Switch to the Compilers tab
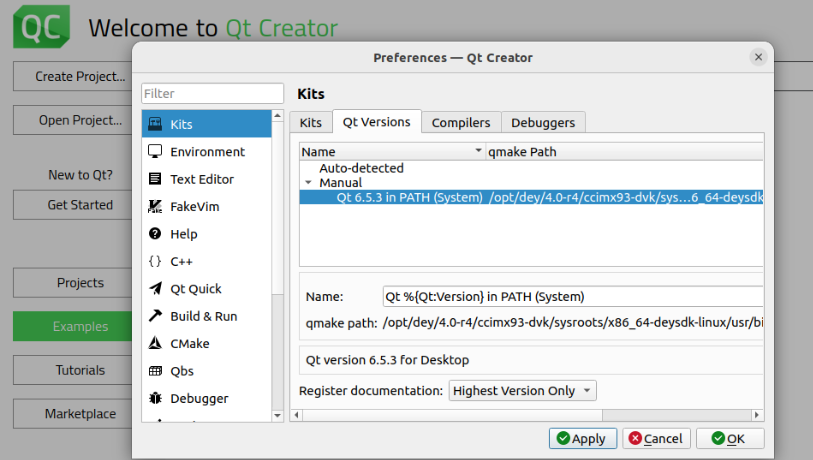813x460 pixels. 461,122
